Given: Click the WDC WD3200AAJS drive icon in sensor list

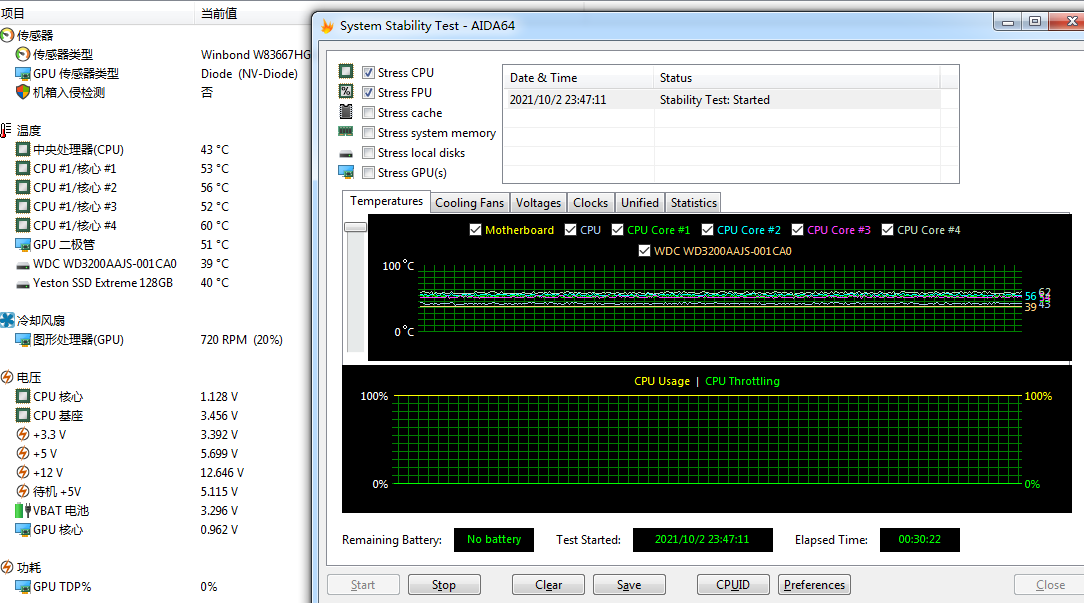Looking at the screenshot, I should pos(23,265).
